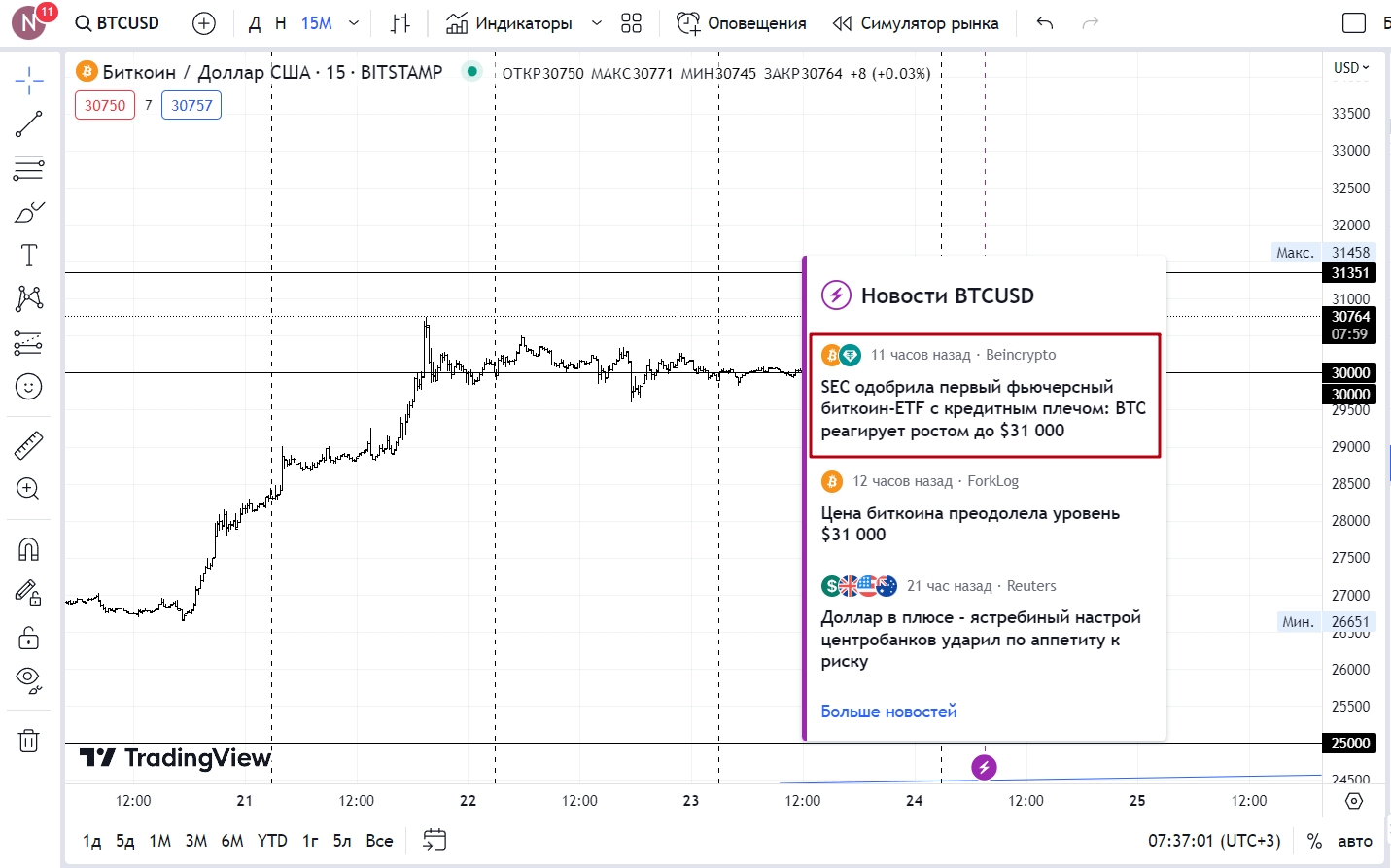The width and height of the screenshot is (1391, 868).
Task: Select the YTD time range tab
Action: click(272, 841)
